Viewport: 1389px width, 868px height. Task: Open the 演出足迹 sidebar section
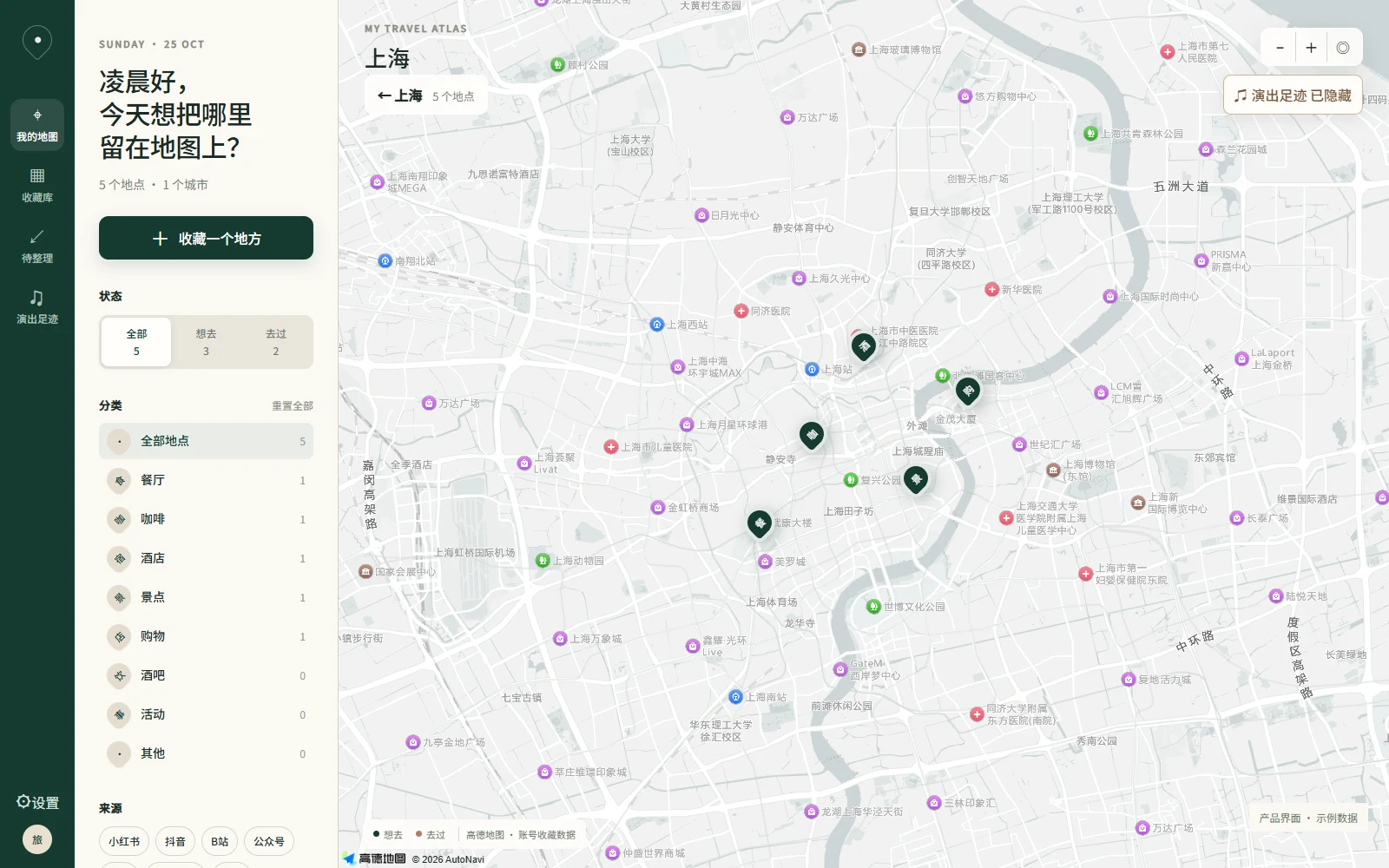[x=37, y=307]
